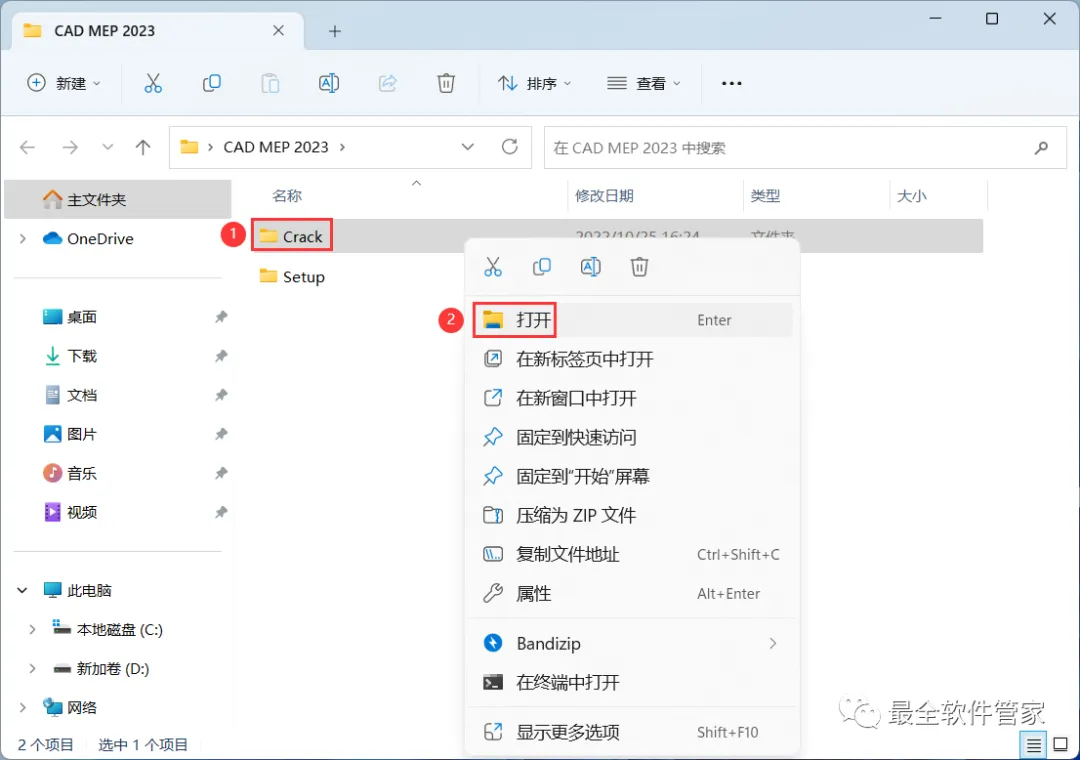
Task: Go up one folder level
Action: point(143,147)
